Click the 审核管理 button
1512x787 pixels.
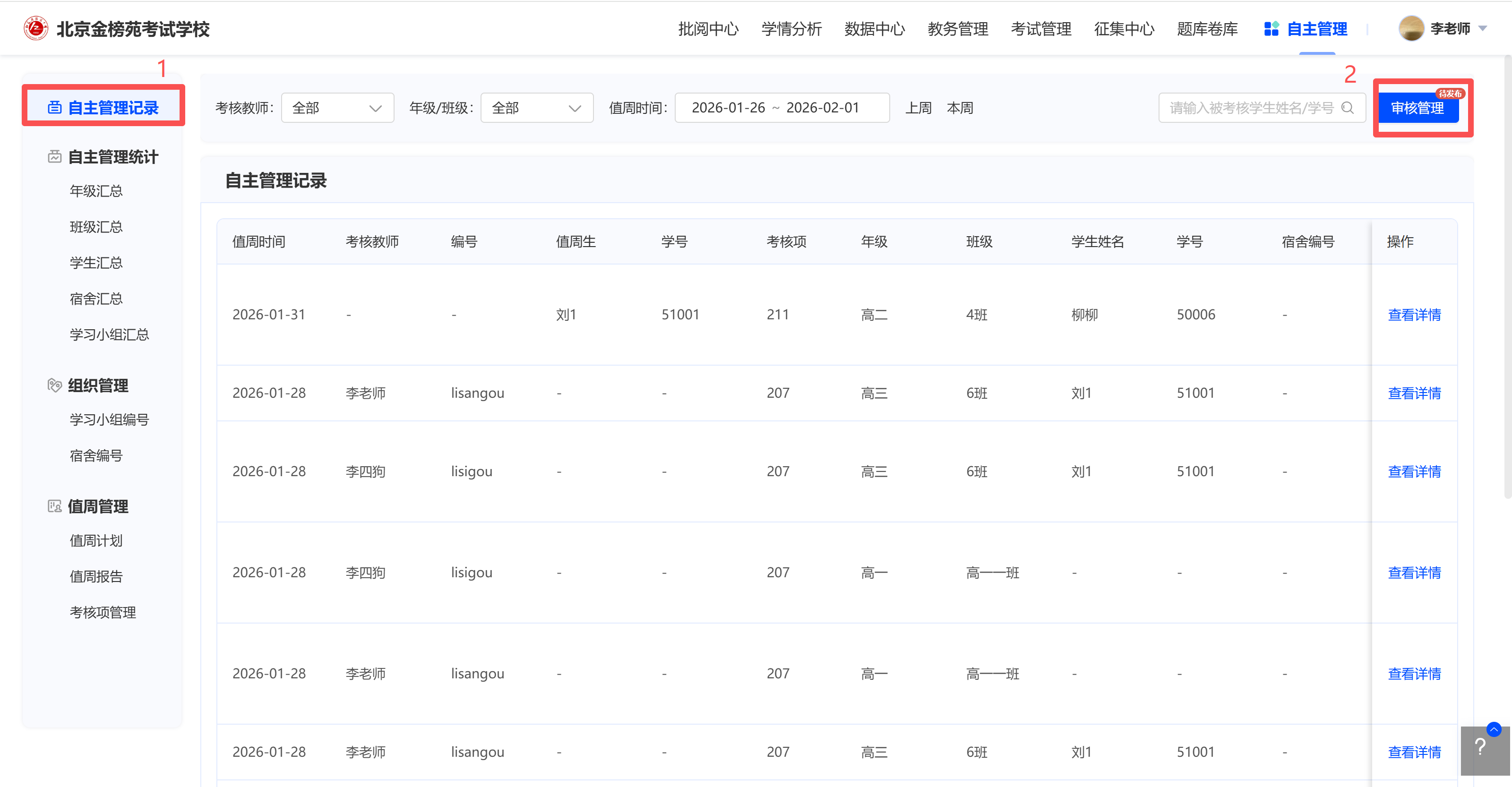coord(1417,108)
